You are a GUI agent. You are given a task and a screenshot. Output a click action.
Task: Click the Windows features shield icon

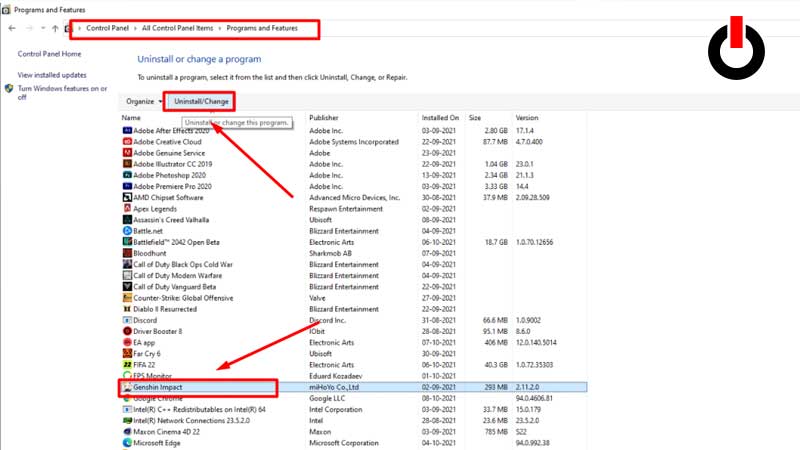[x=9, y=89]
